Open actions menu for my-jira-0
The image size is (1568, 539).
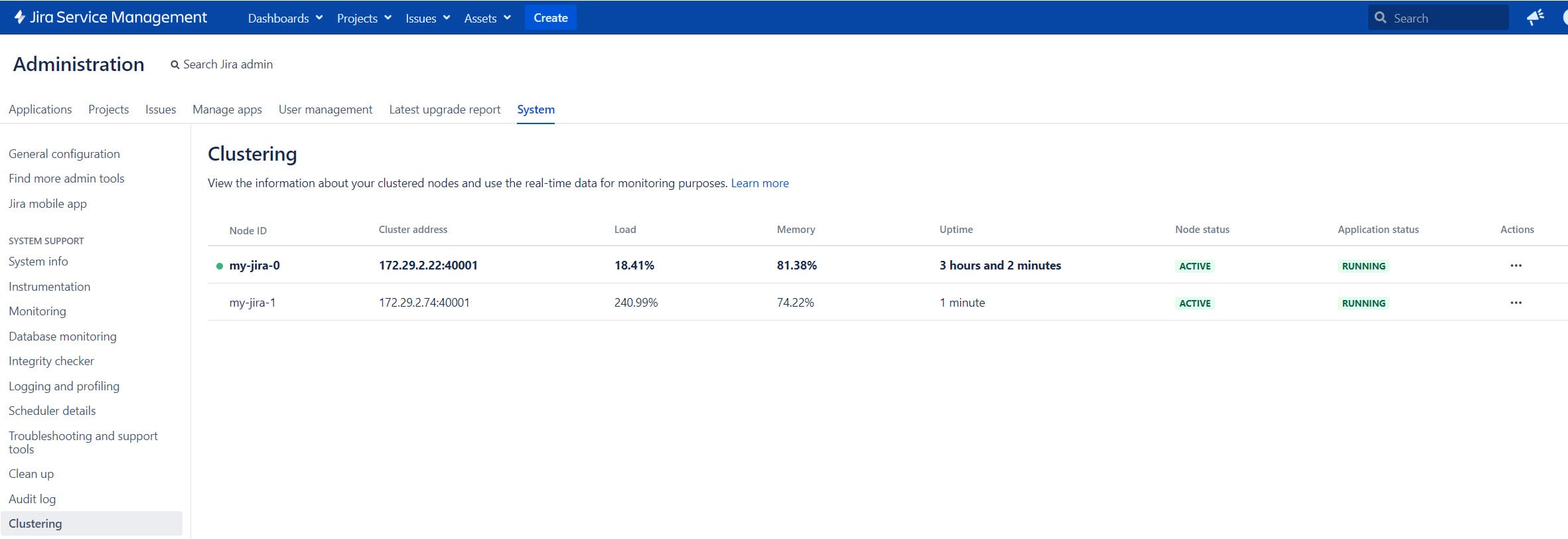[1516, 266]
